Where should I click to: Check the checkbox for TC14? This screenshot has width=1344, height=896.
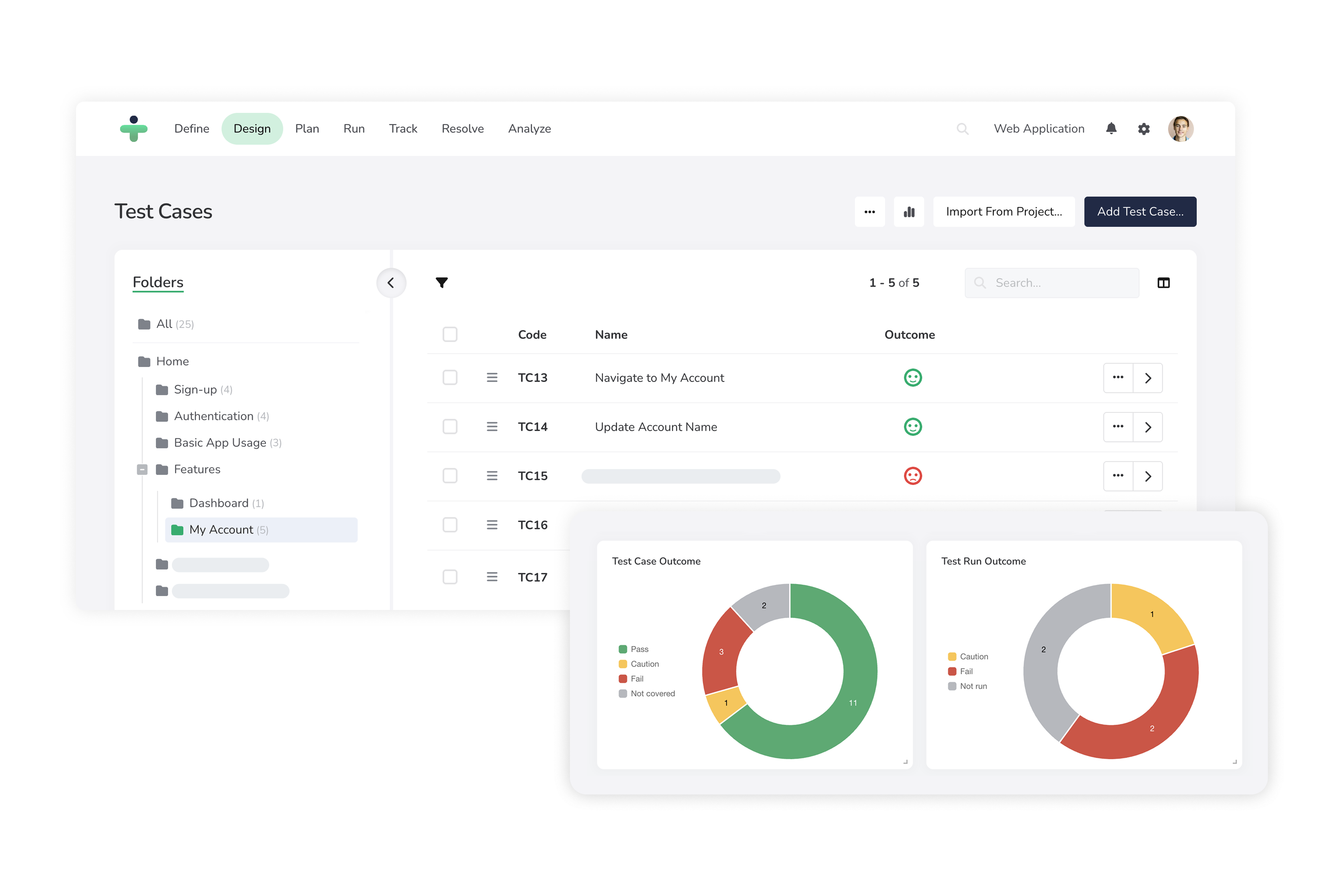[450, 426]
